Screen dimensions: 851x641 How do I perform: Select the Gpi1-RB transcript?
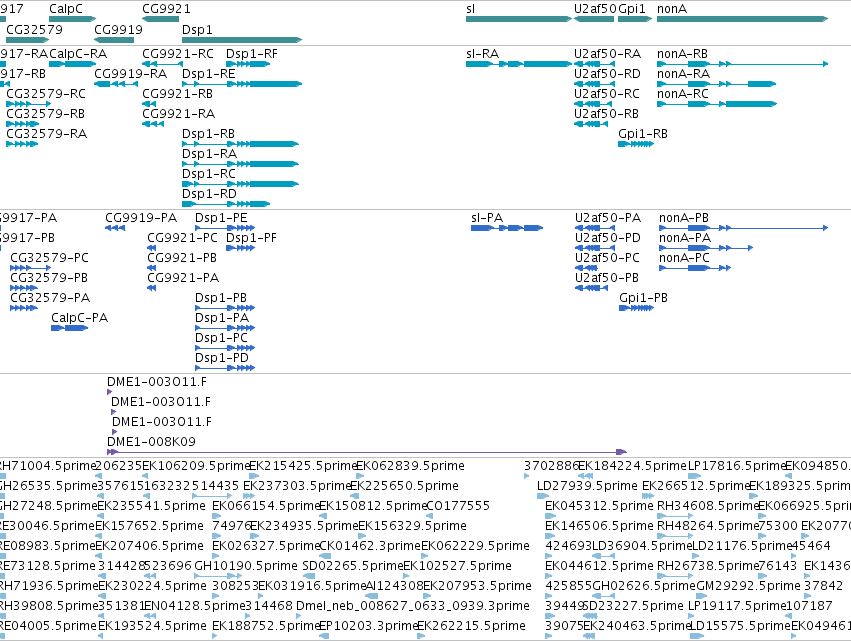636,144
